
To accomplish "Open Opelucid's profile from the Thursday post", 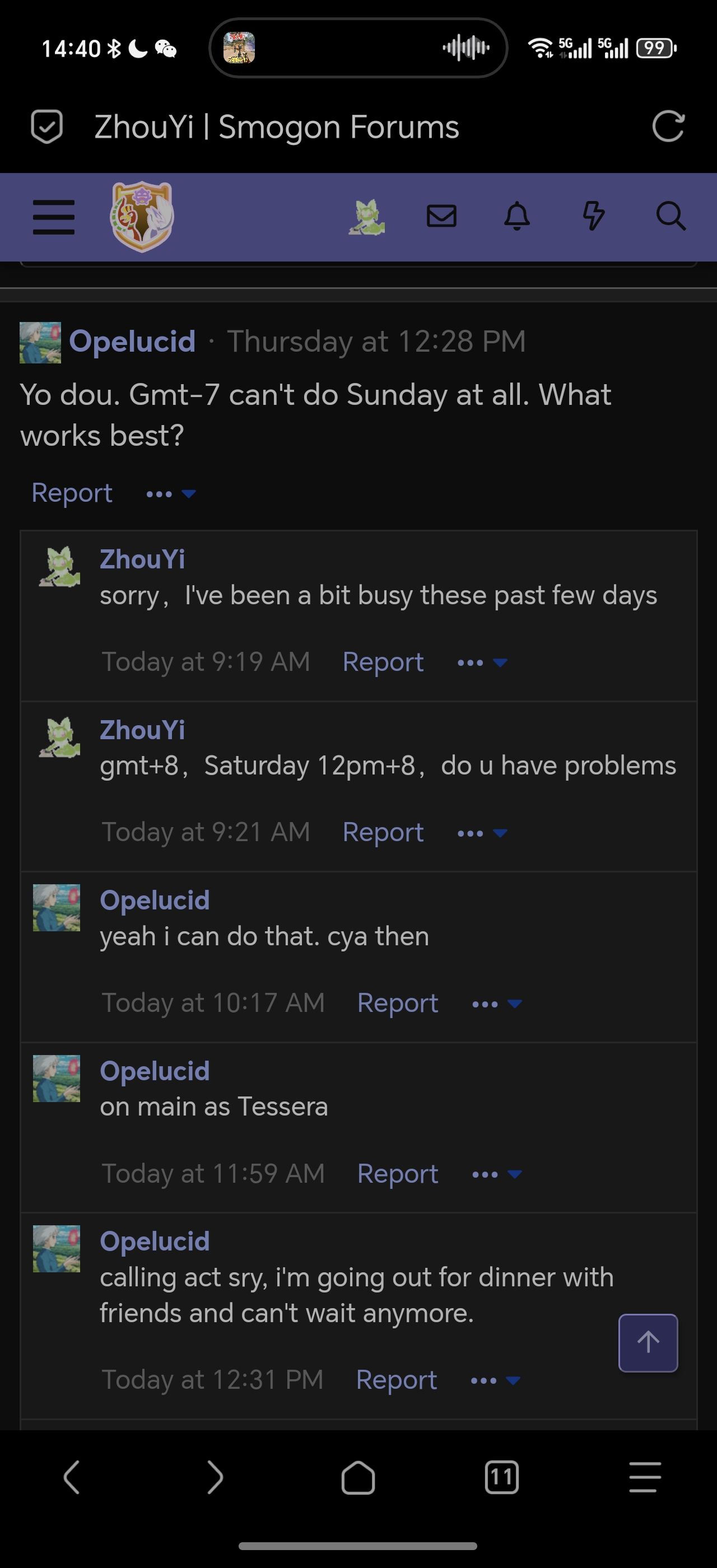I will [x=132, y=342].
